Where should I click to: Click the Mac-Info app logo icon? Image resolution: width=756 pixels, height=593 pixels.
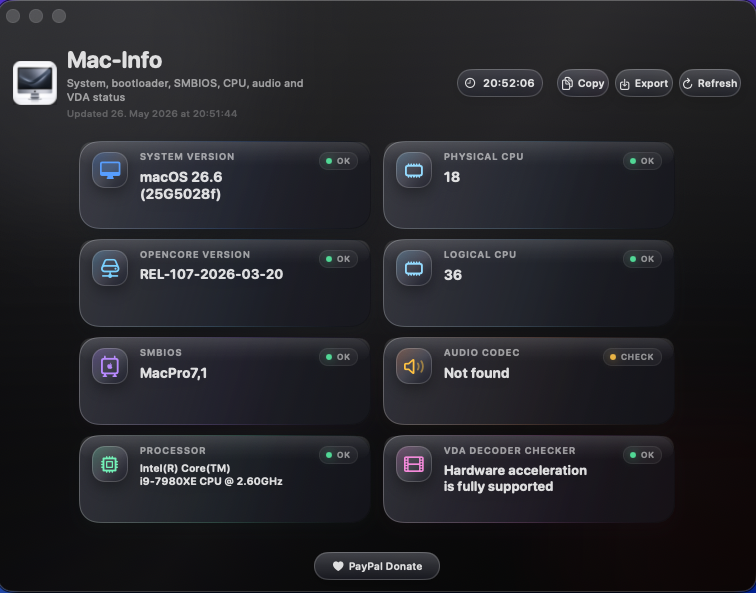35,83
